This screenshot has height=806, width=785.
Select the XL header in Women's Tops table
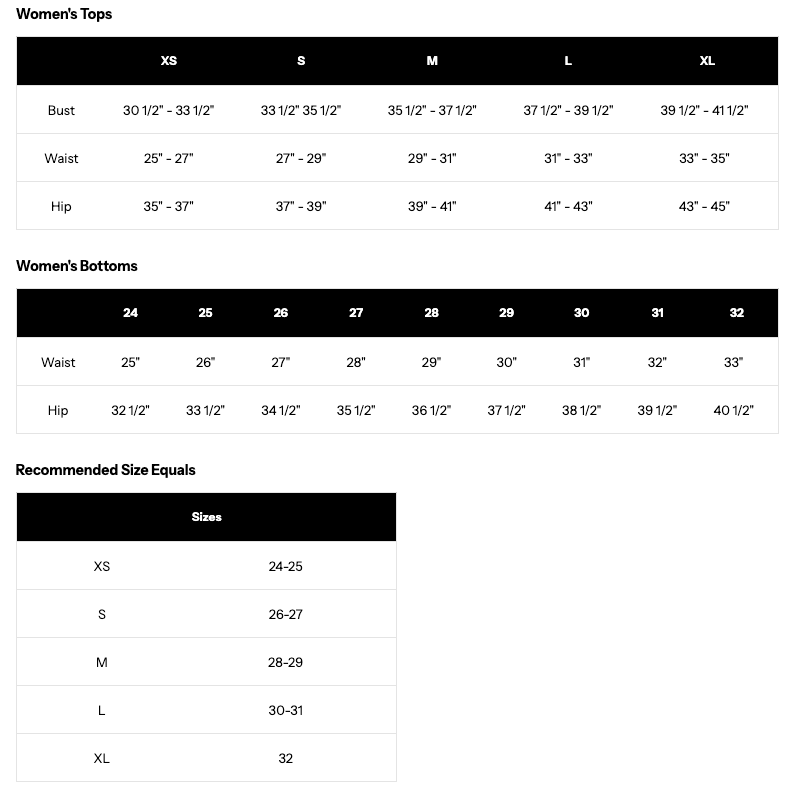707,61
